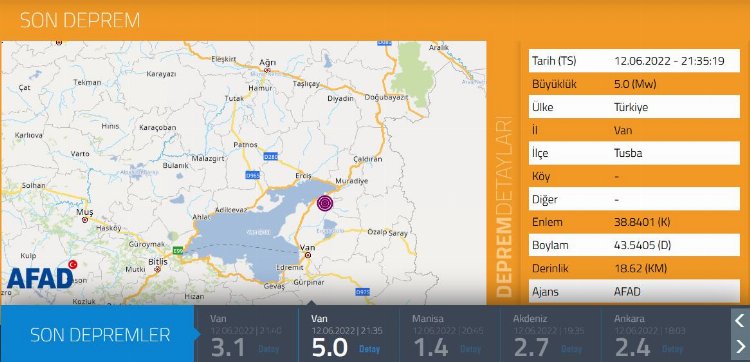Click the D965 road shield on map

[x=252, y=176]
